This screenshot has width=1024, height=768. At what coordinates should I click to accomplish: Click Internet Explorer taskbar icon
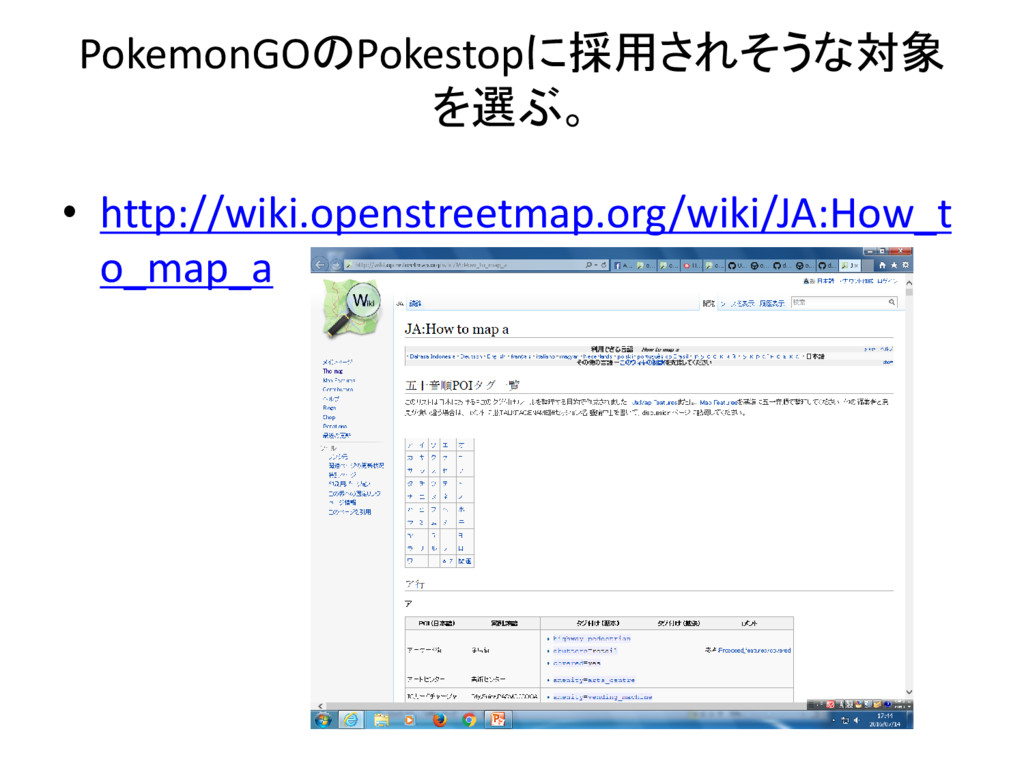(x=351, y=720)
